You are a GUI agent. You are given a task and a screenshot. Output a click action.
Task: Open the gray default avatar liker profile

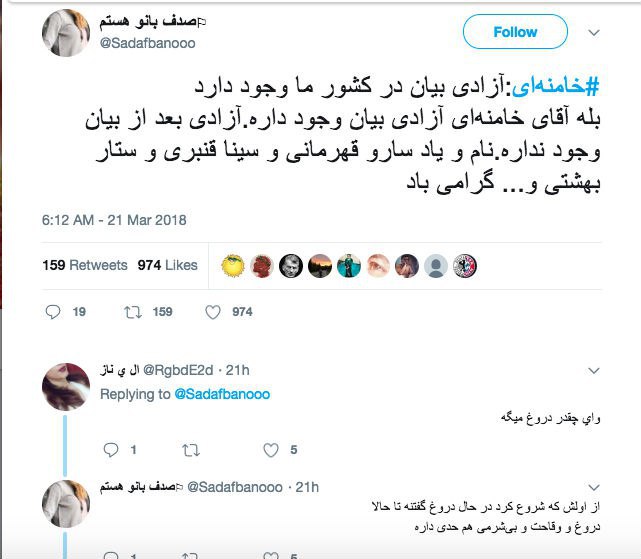tap(436, 266)
